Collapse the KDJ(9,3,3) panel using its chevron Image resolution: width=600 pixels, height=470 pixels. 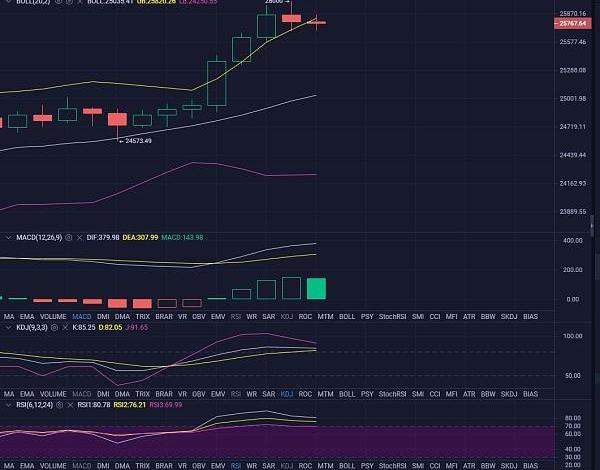pos(8,327)
